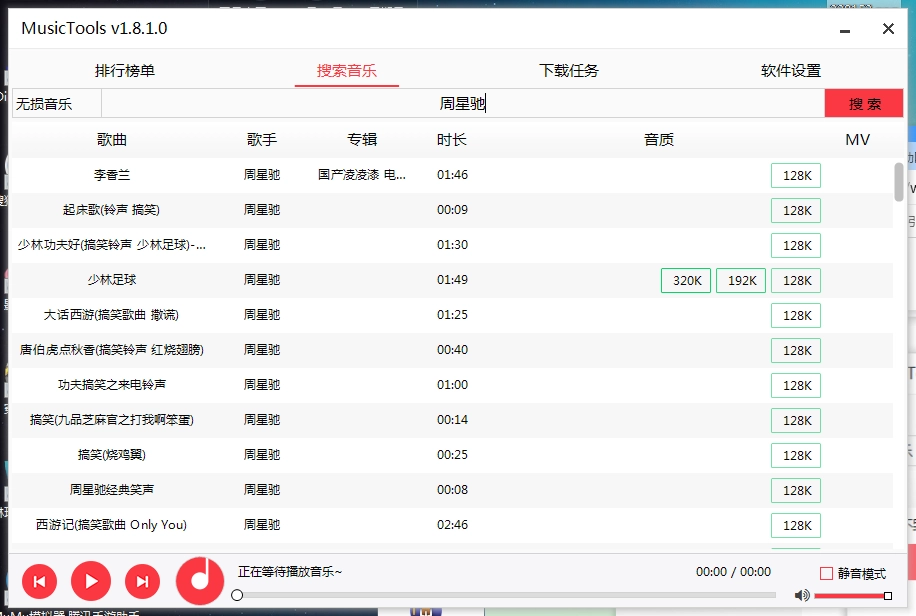Open the 软件设置 tab
Screen dimensions: 916x616
[793, 71]
